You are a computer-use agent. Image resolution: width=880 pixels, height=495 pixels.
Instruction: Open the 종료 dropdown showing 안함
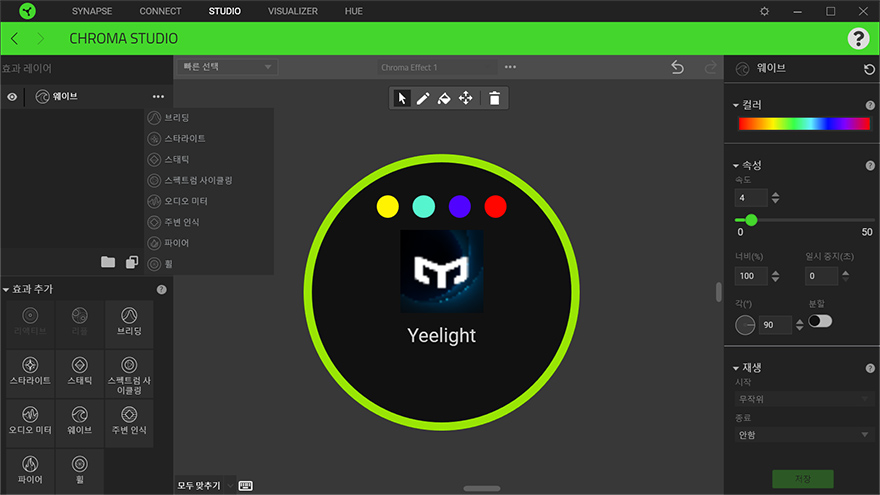pos(803,435)
